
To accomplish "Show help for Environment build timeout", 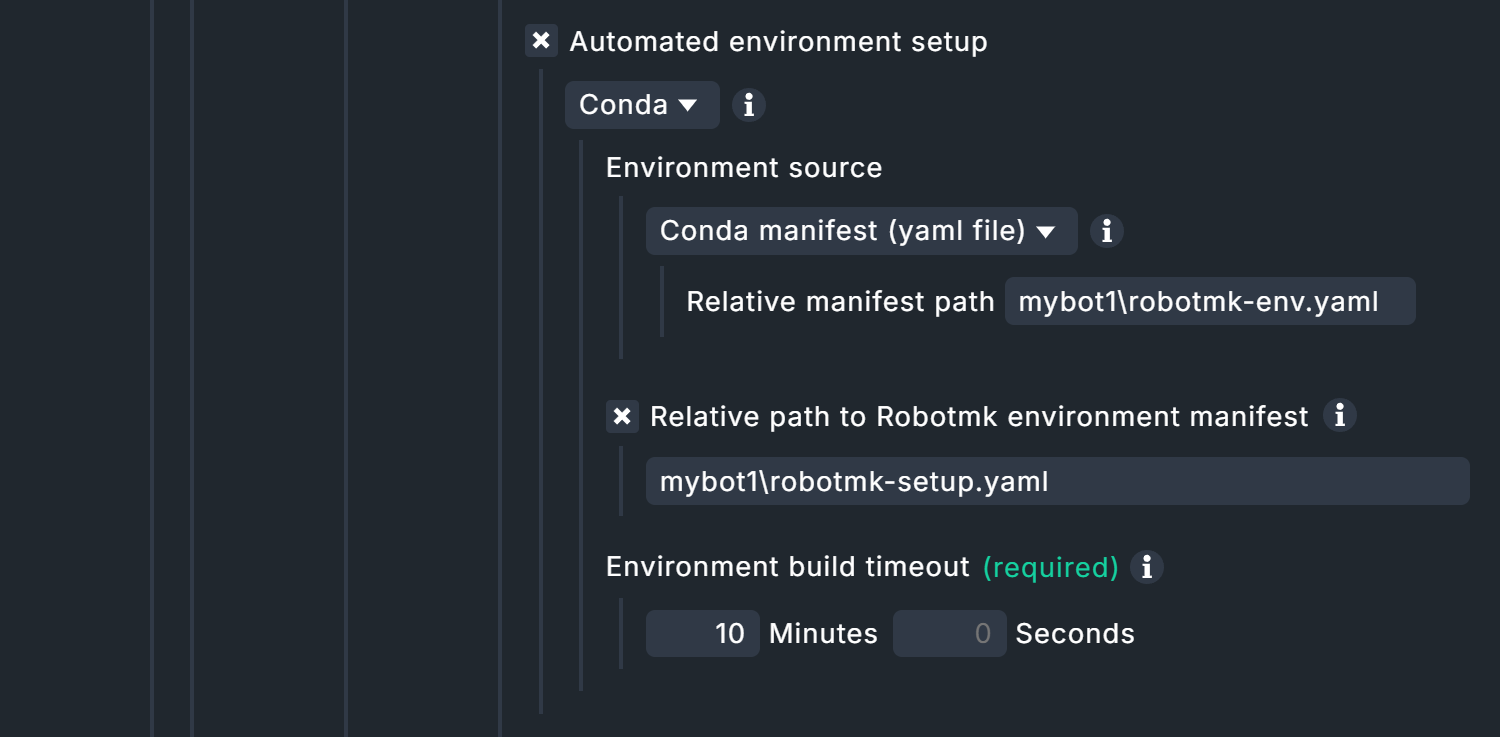I will pyautogui.click(x=1146, y=567).
